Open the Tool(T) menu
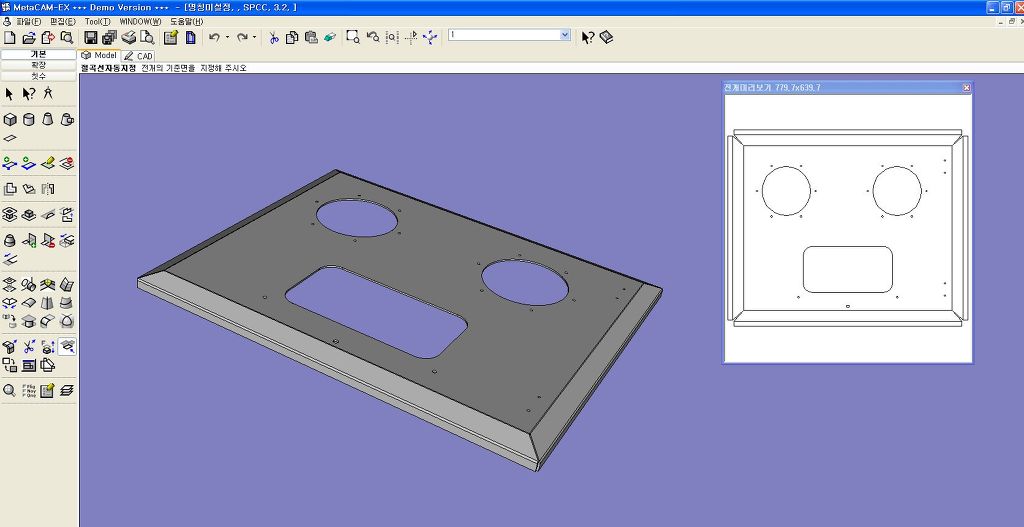This screenshot has height=527, width=1024. point(97,21)
